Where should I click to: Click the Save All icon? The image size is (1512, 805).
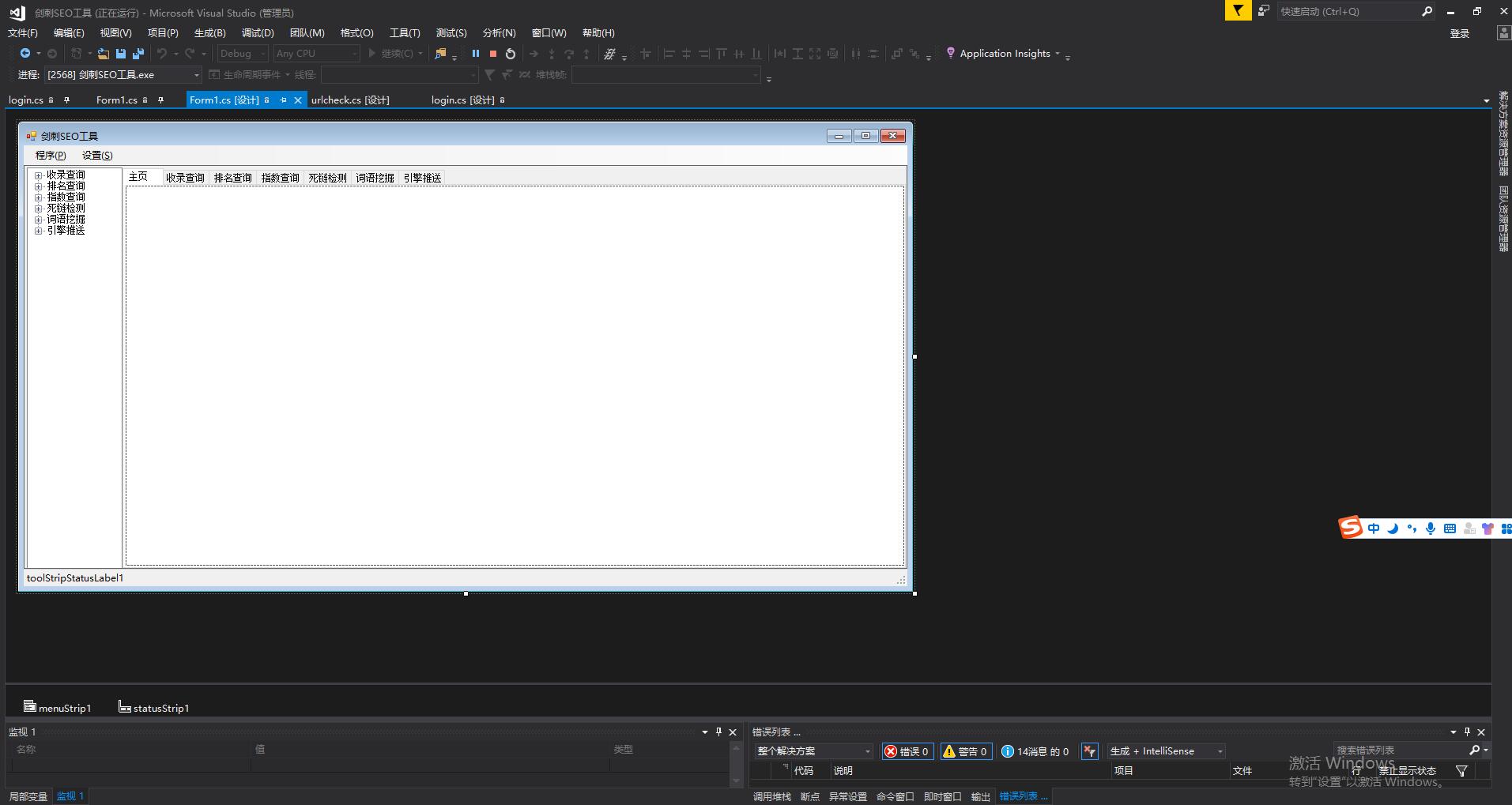pos(138,54)
